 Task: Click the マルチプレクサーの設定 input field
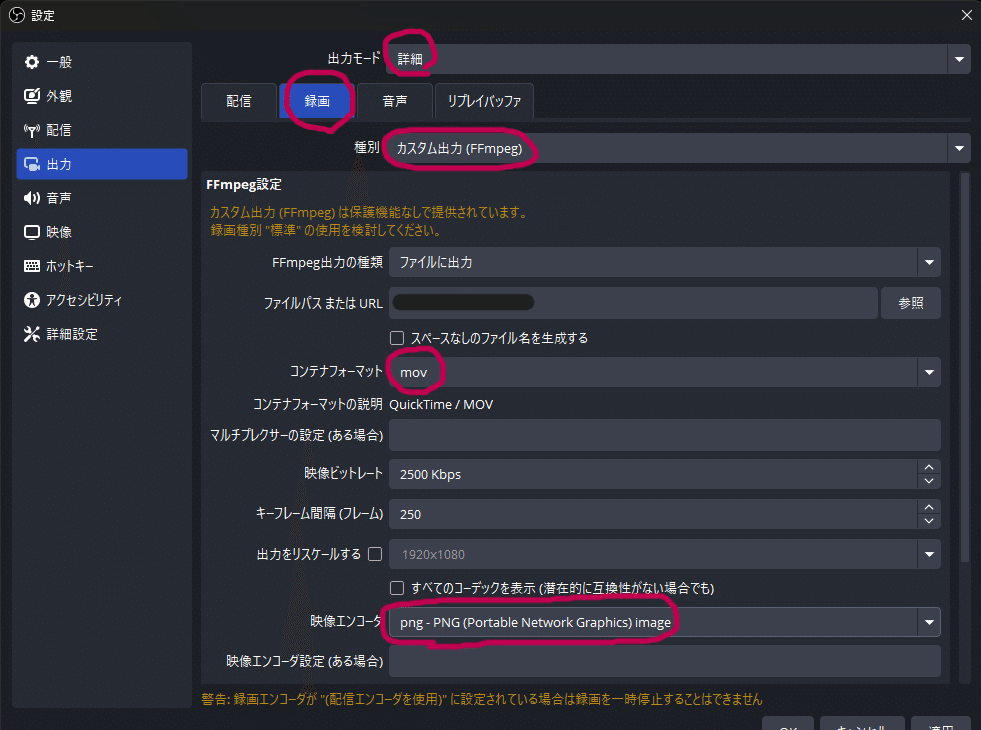[668, 434]
